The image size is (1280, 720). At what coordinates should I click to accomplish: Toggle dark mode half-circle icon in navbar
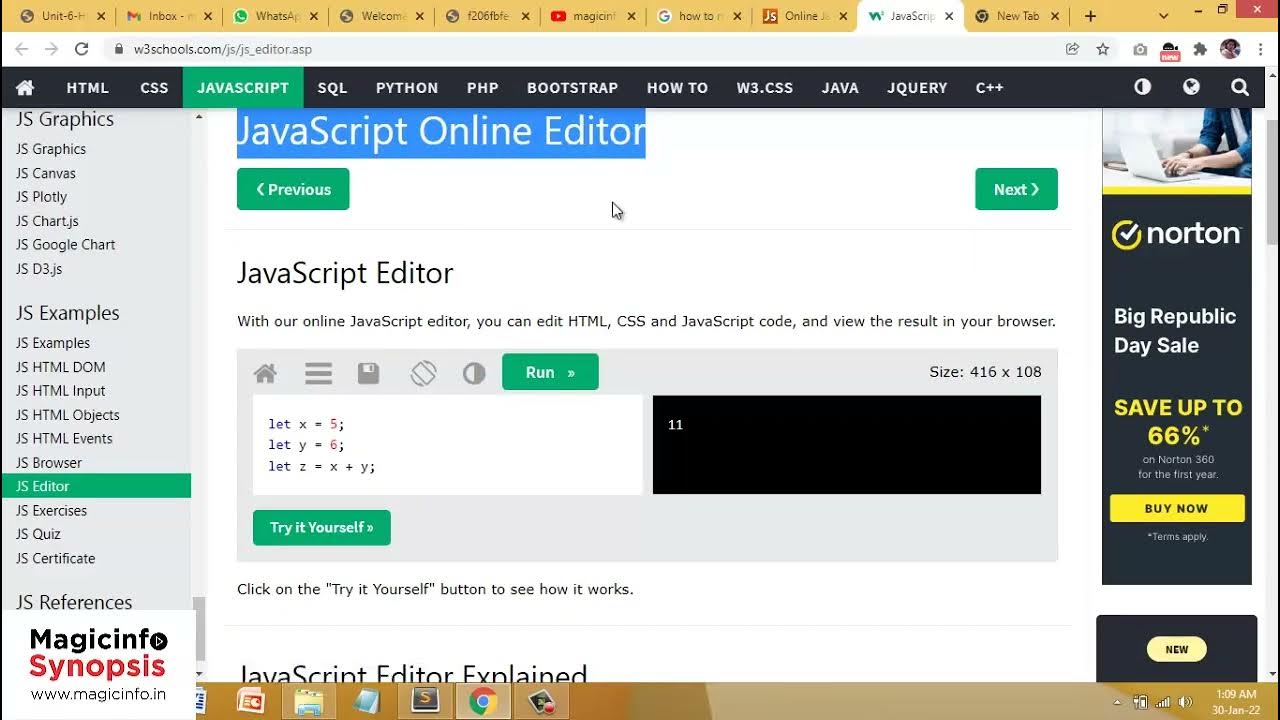(1143, 87)
